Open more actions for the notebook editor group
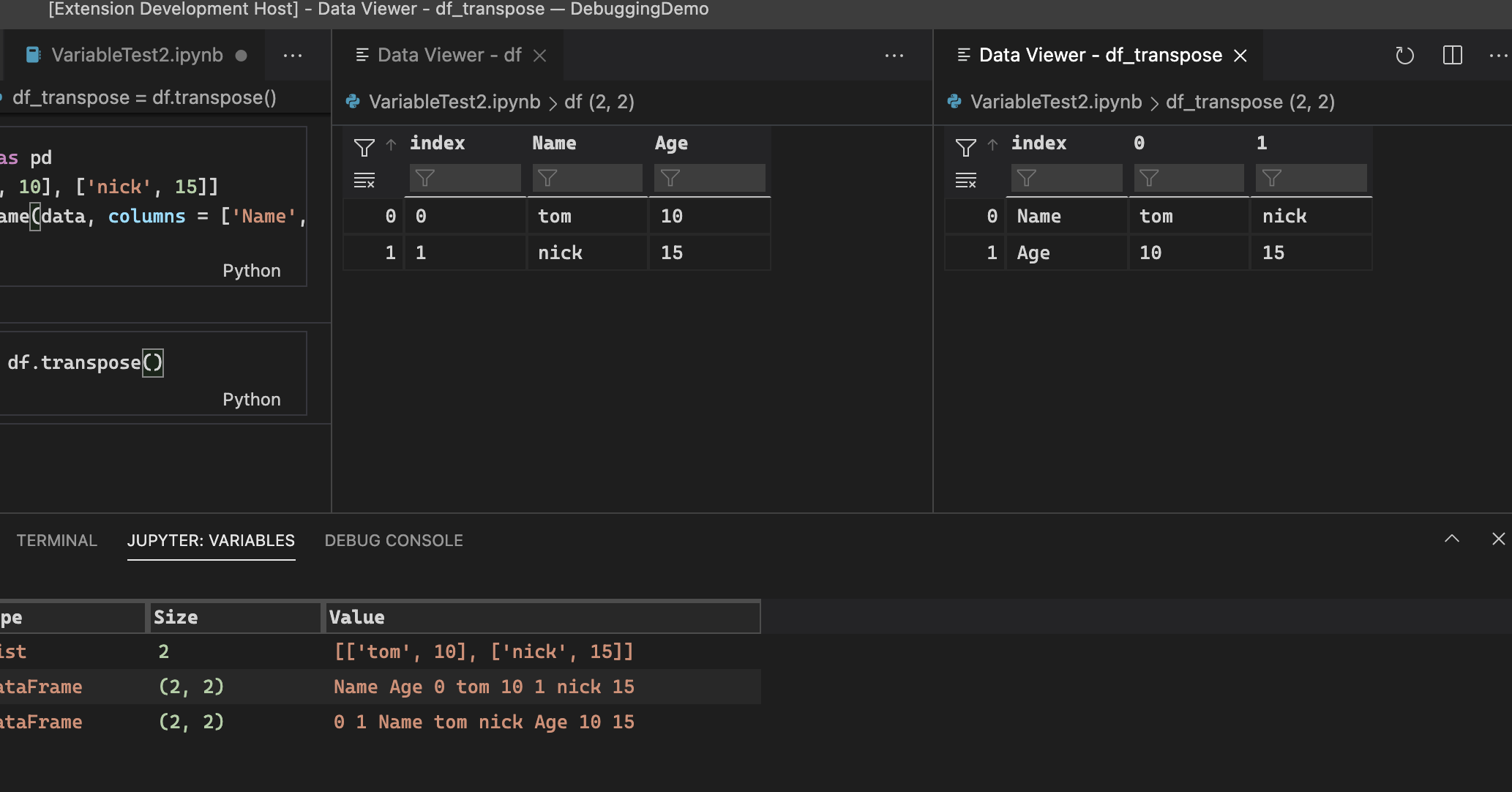The height and width of the screenshot is (792, 1512). point(293,56)
